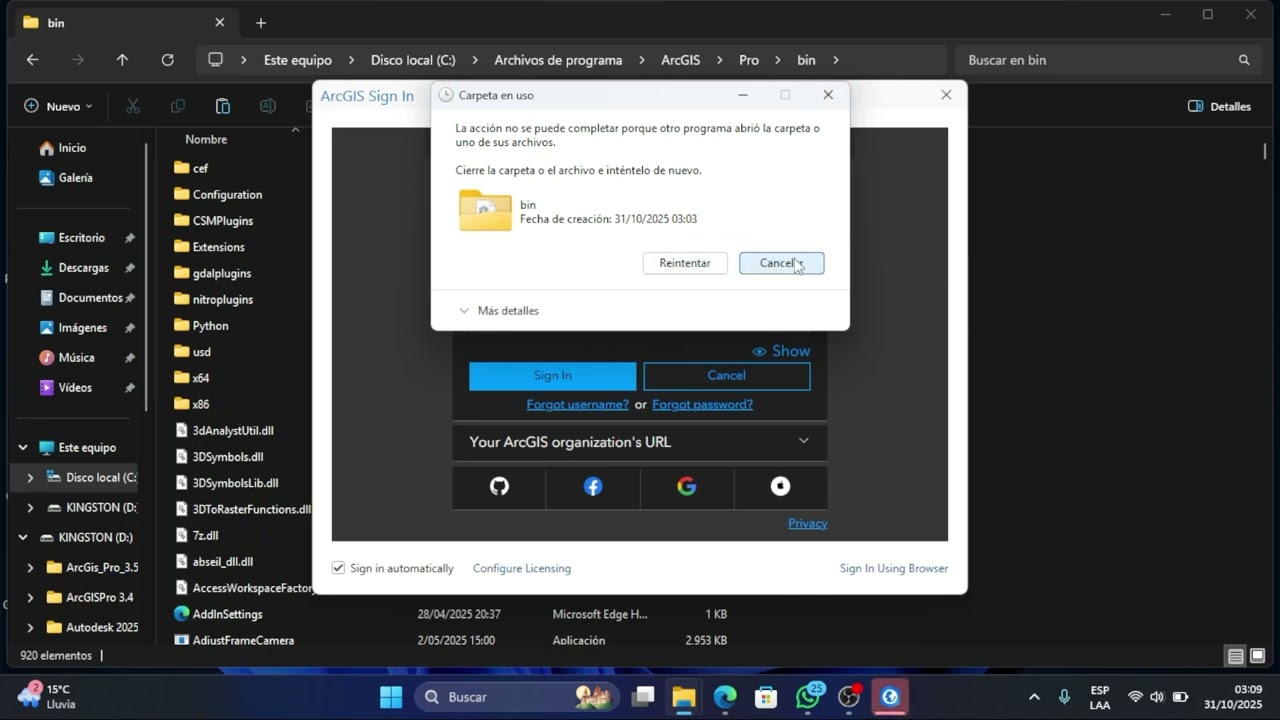1280x720 pixels.
Task: Collapse the Este equipo tree node
Action: coord(23,448)
